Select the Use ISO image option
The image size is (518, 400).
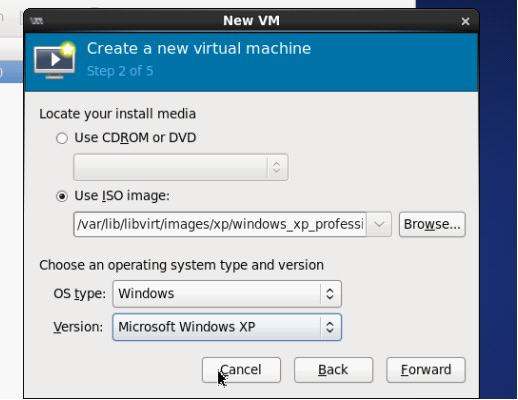pyautogui.click(x=62, y=196)
